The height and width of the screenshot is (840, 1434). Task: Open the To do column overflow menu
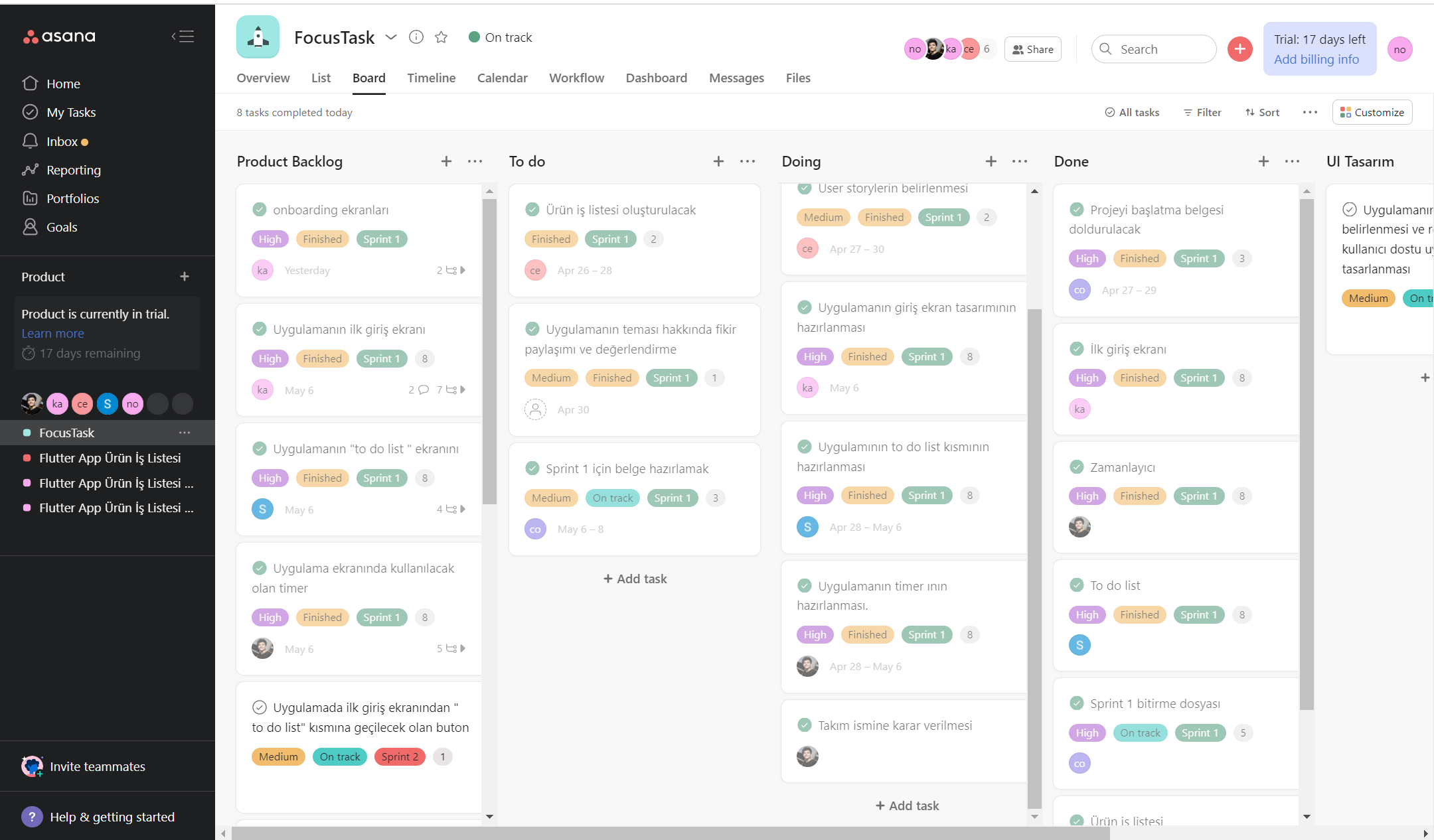[747, 161]
